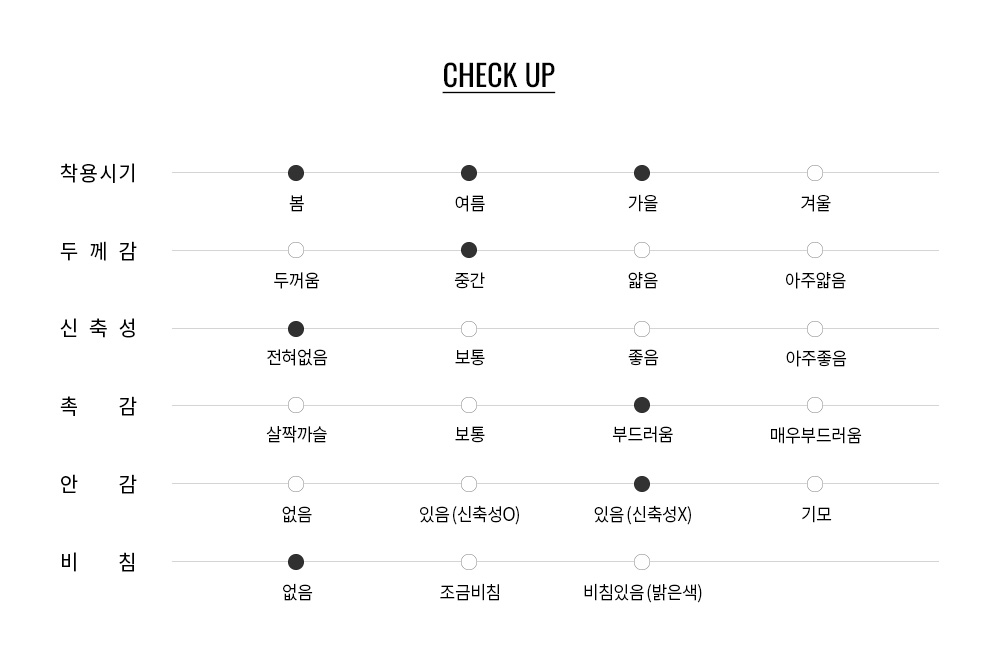Choose 살짝까슬 texture circle
The image size is (1000, 661).
(x=296, y=405)
